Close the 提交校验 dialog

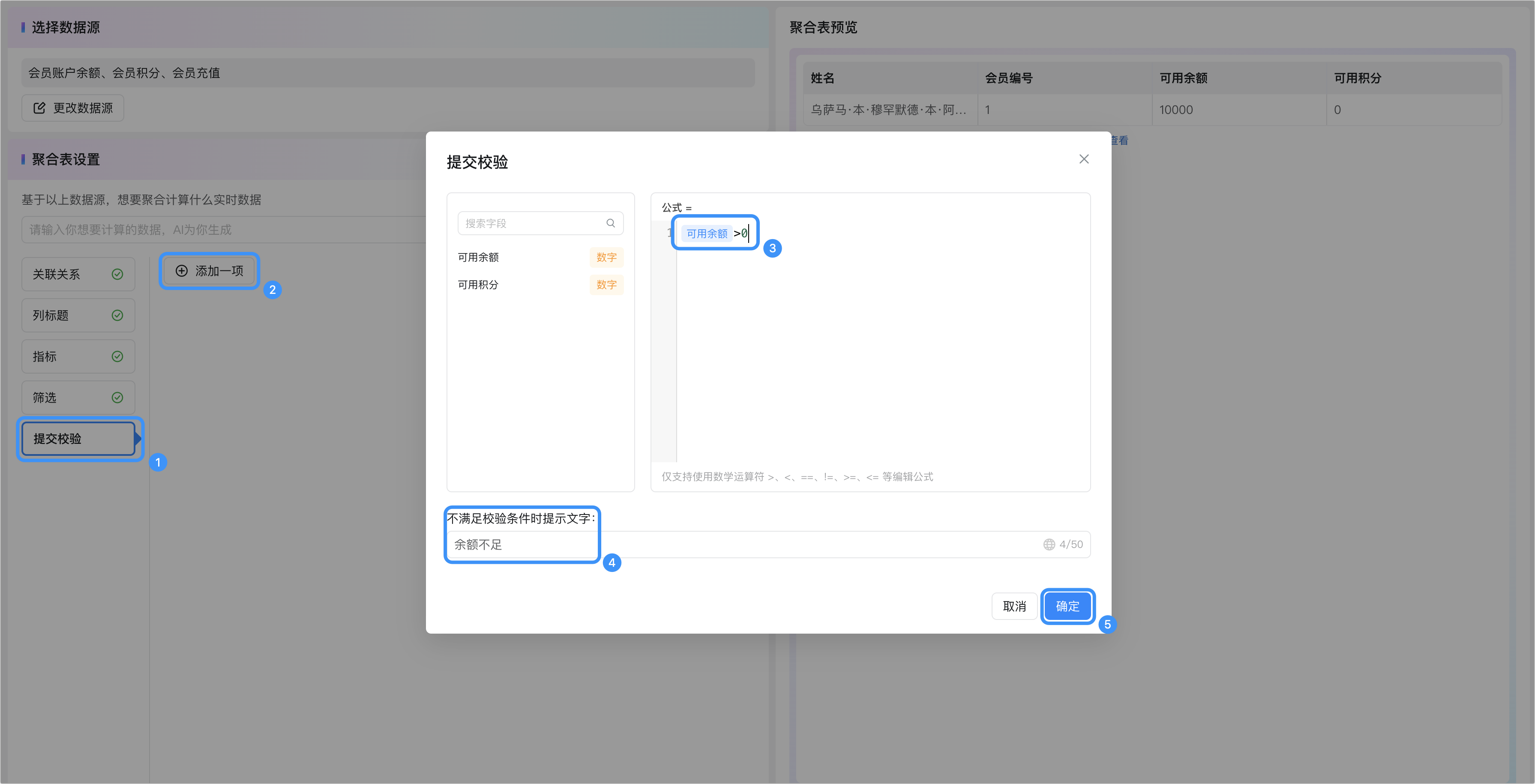click(x=1083, y=159)
